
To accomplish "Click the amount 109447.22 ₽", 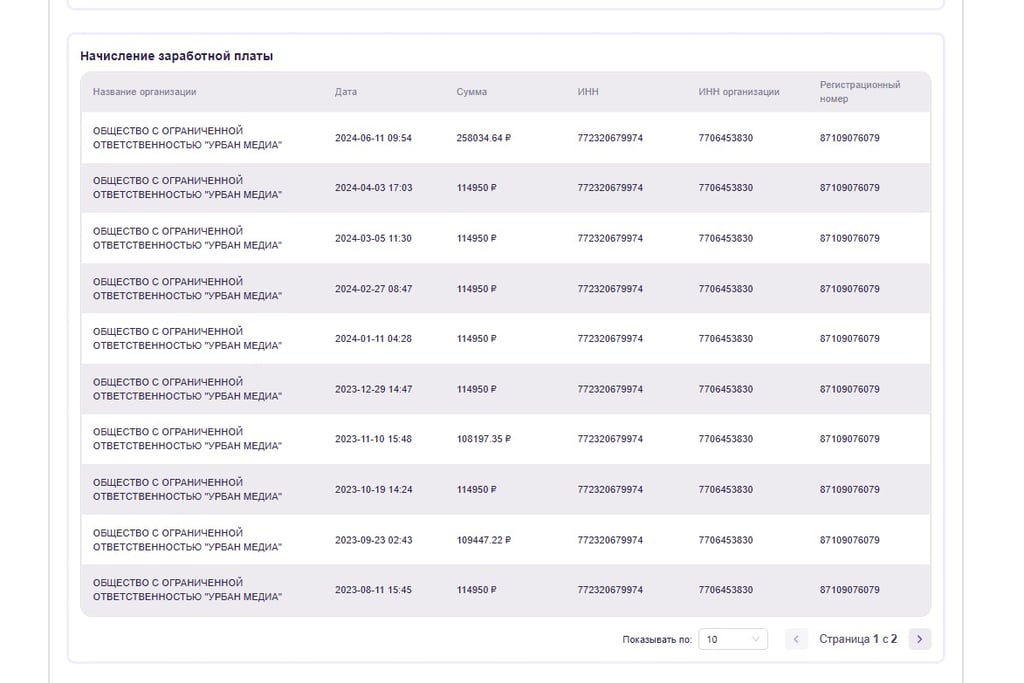I will 484,540.
